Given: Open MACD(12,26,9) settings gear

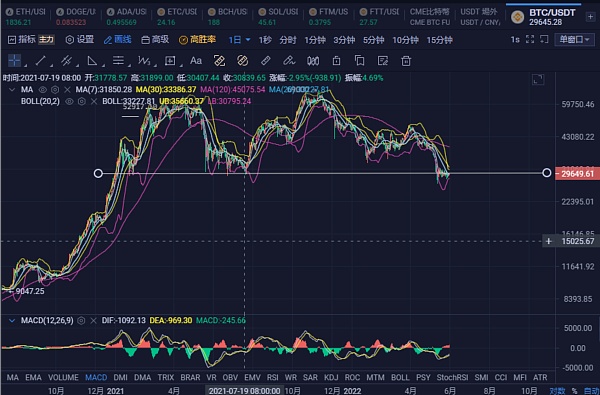Looking at the screenshot, I should pyautogui.click(x=81, y=321).
